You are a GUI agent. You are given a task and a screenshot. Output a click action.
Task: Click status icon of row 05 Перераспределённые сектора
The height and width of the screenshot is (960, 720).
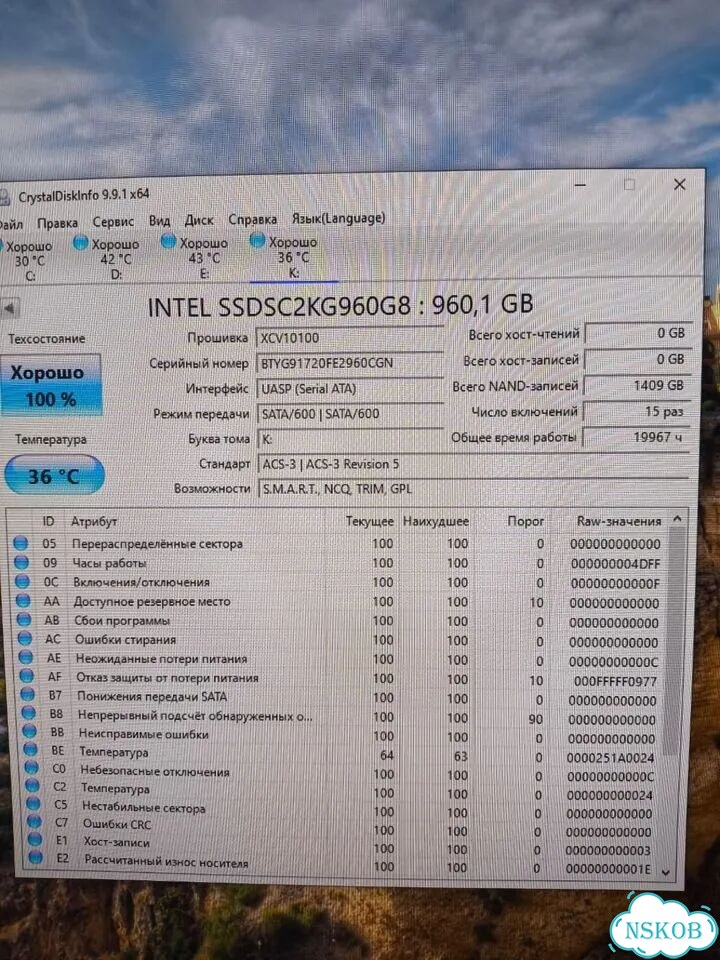point(20,543)
